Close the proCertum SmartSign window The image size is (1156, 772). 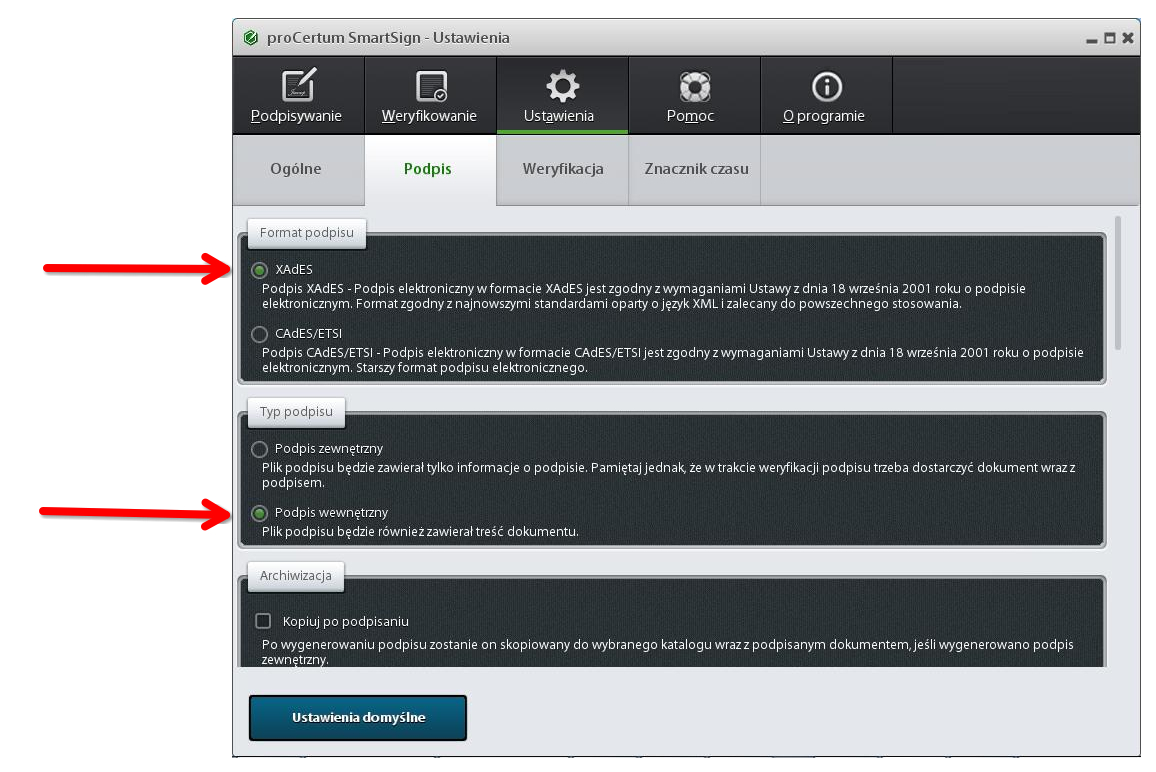[x=1128, y=38]
